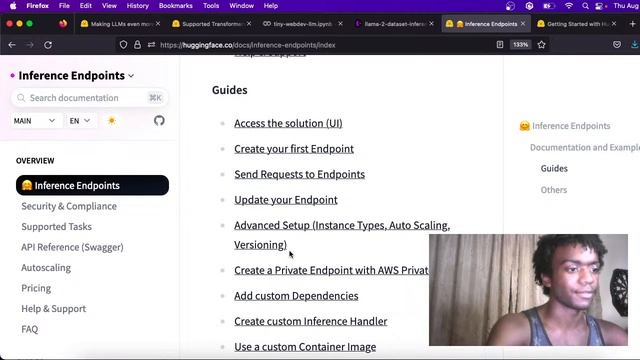Screen dimensions: 640x360
Task: Open the EN language dropdown
Action: (x=80, y=121)
